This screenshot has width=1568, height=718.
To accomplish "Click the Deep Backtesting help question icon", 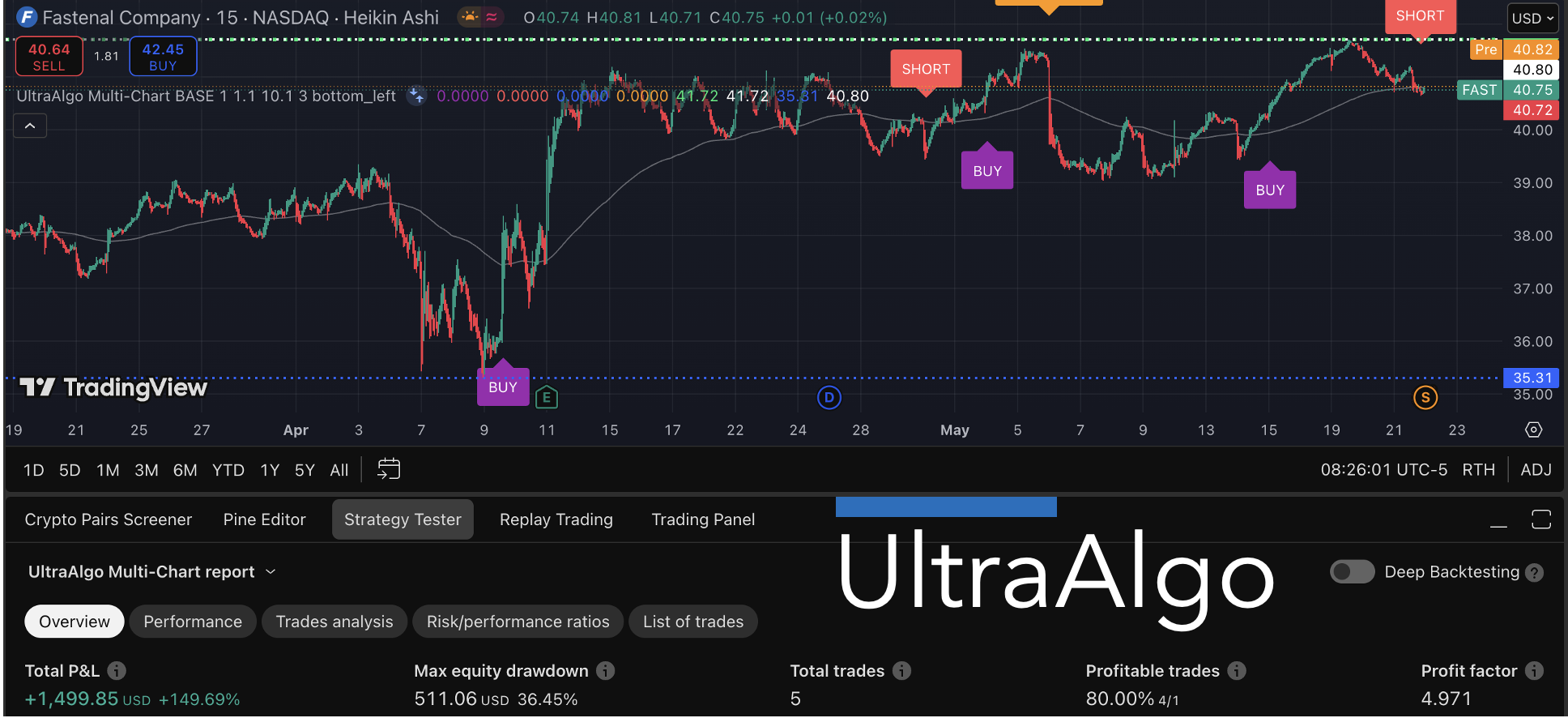I will click(x=1534, y=573).
